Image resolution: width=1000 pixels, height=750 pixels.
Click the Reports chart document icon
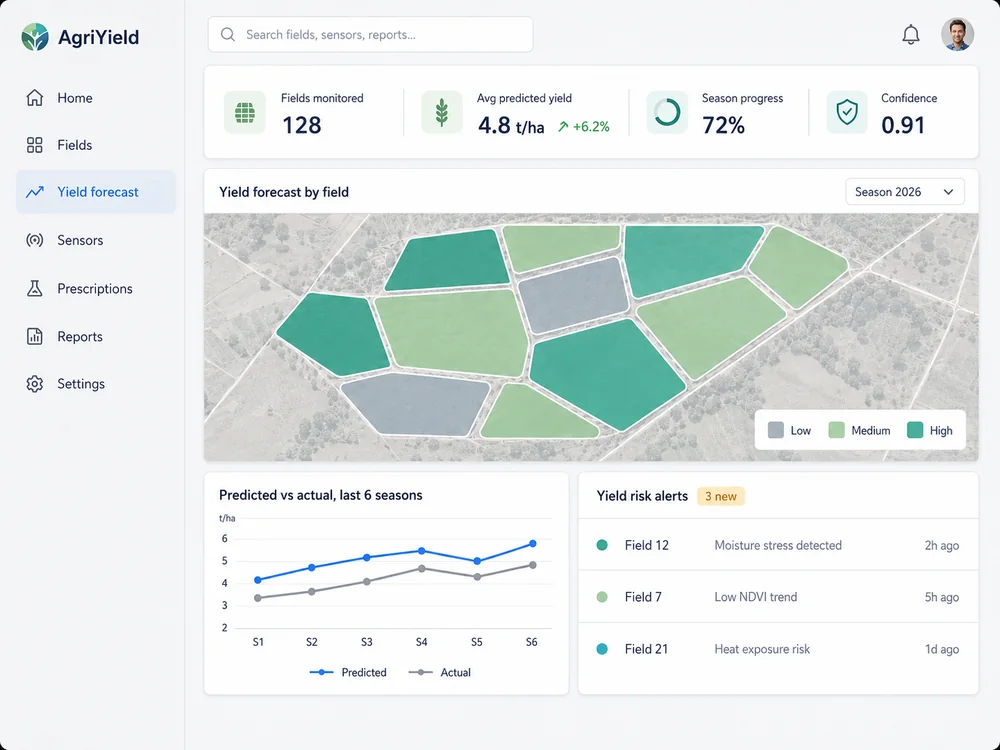34,336
